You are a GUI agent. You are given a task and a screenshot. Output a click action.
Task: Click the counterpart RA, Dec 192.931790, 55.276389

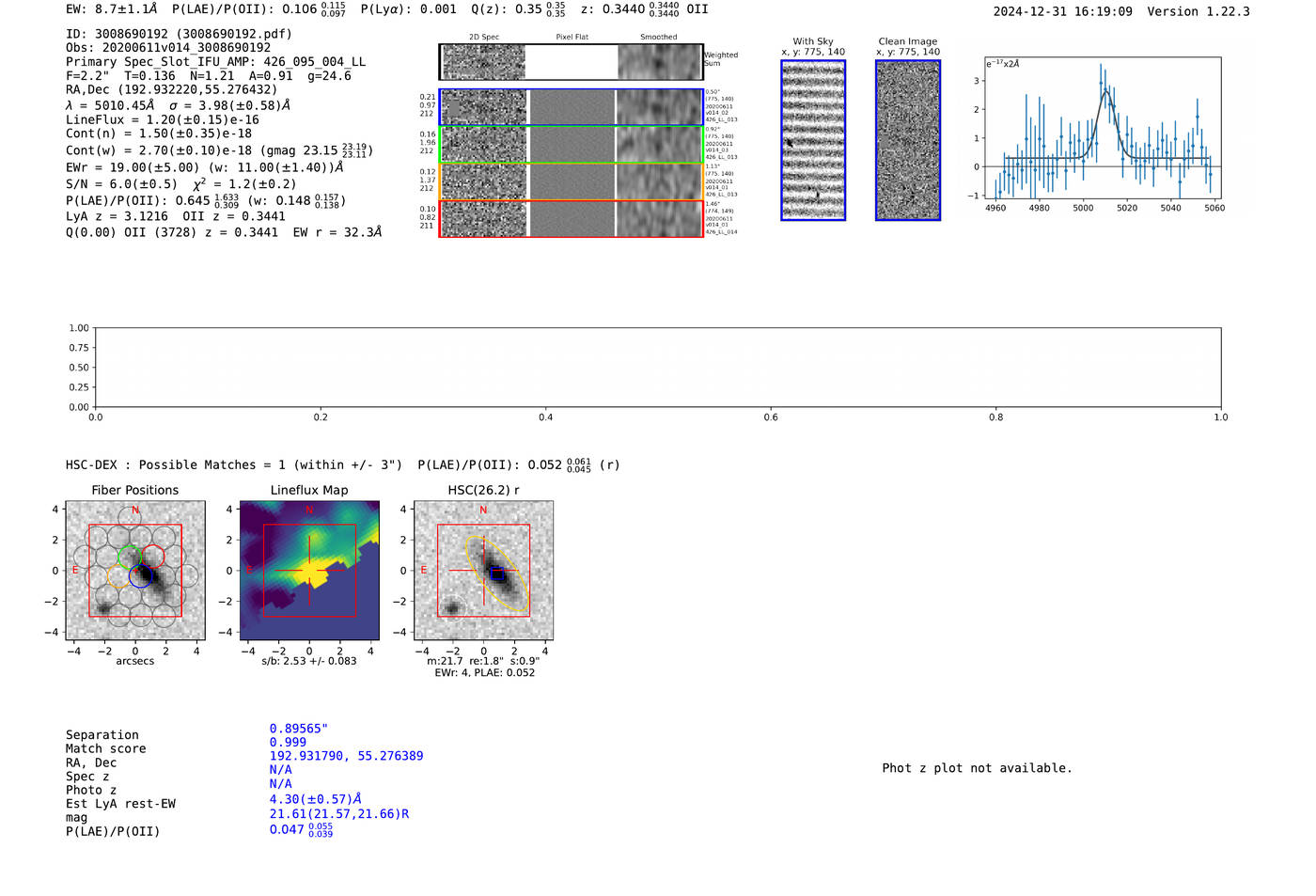[x=346, y=756]
